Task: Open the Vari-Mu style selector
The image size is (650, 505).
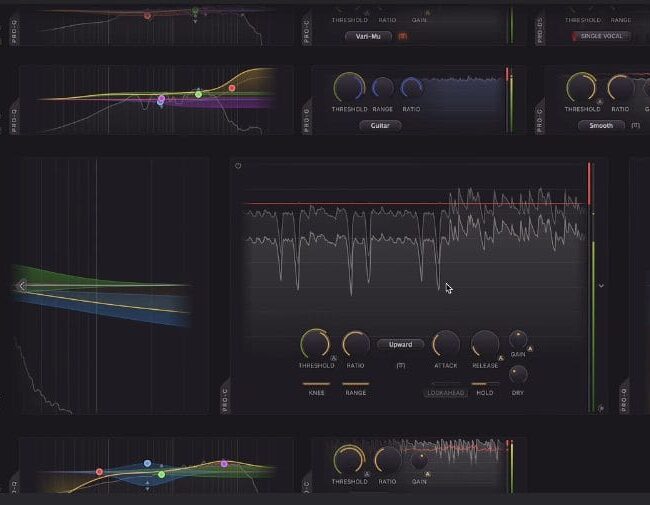Action: [369, 36]
